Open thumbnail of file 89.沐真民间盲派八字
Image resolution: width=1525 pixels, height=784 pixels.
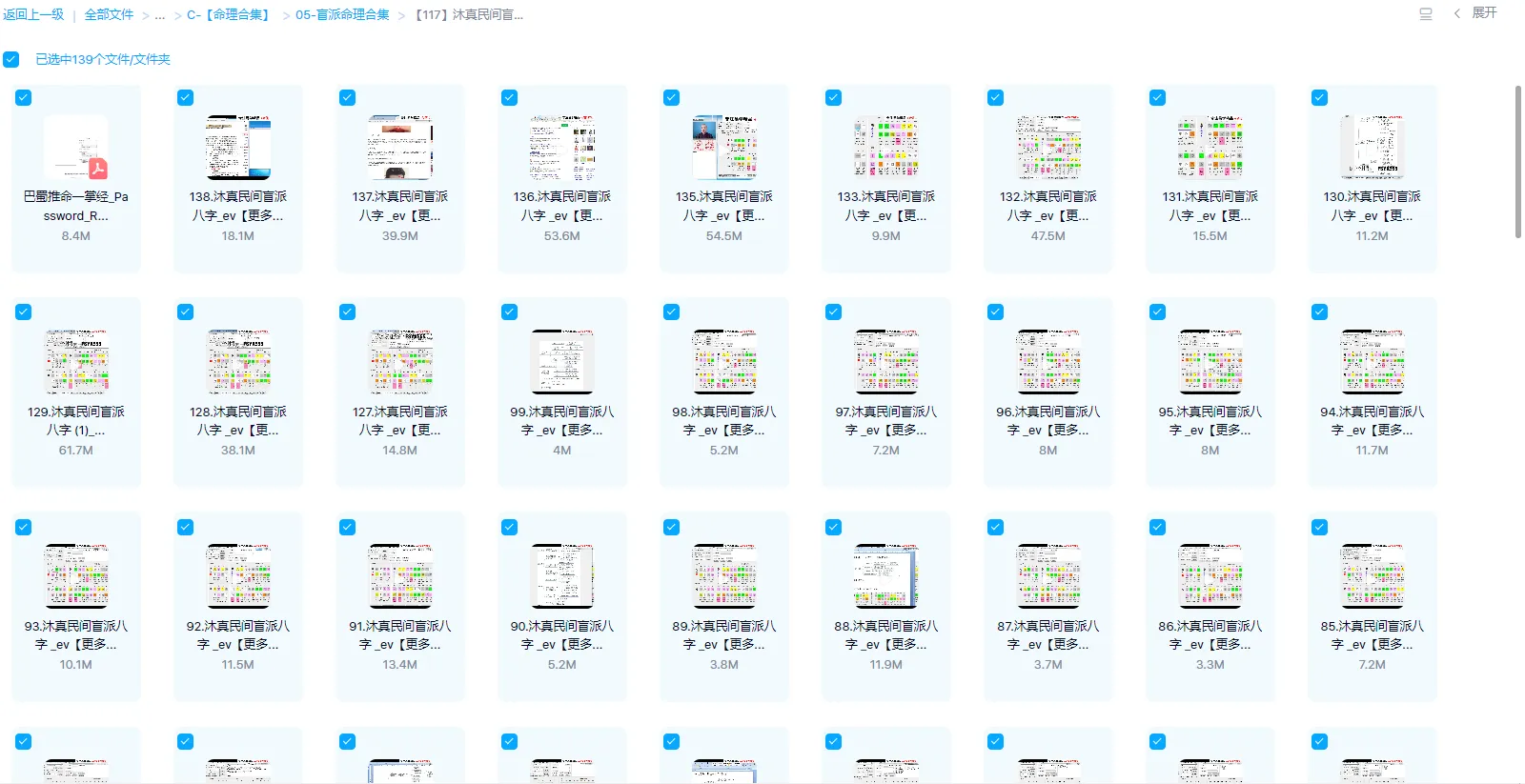point(724,576)
